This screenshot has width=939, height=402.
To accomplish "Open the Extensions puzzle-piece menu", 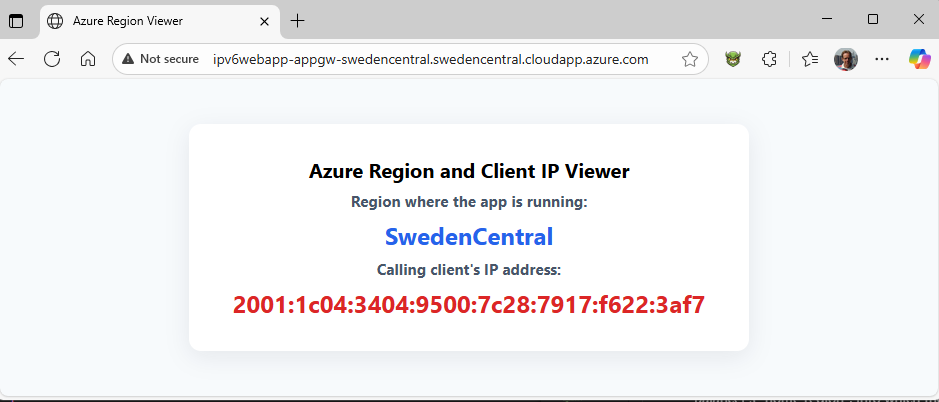I will pos(769,59).
